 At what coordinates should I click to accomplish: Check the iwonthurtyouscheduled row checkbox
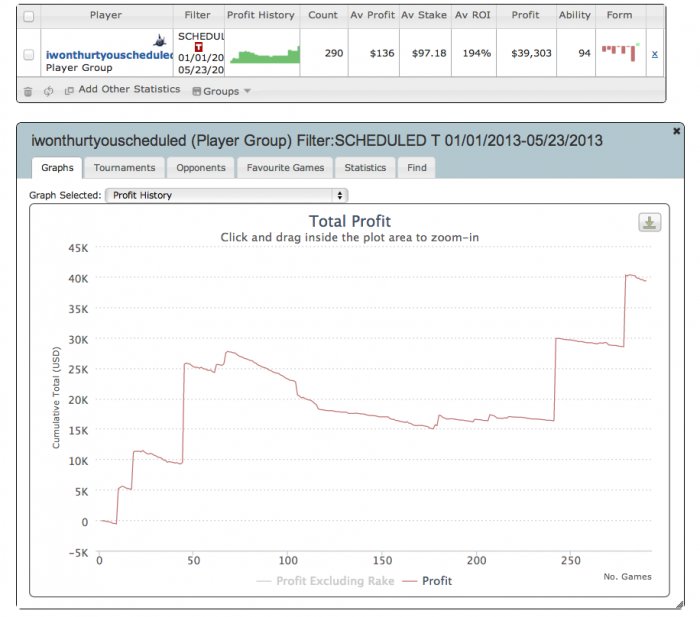click(29, 54)
